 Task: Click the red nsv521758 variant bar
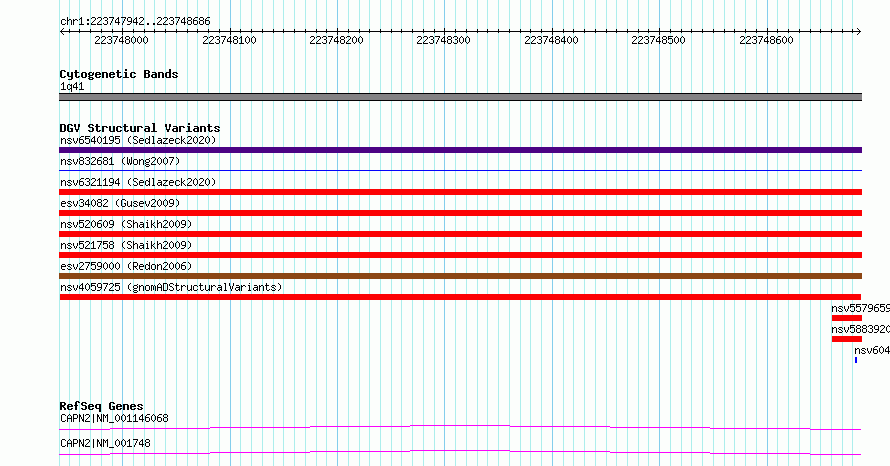click(x=460, y=255)
